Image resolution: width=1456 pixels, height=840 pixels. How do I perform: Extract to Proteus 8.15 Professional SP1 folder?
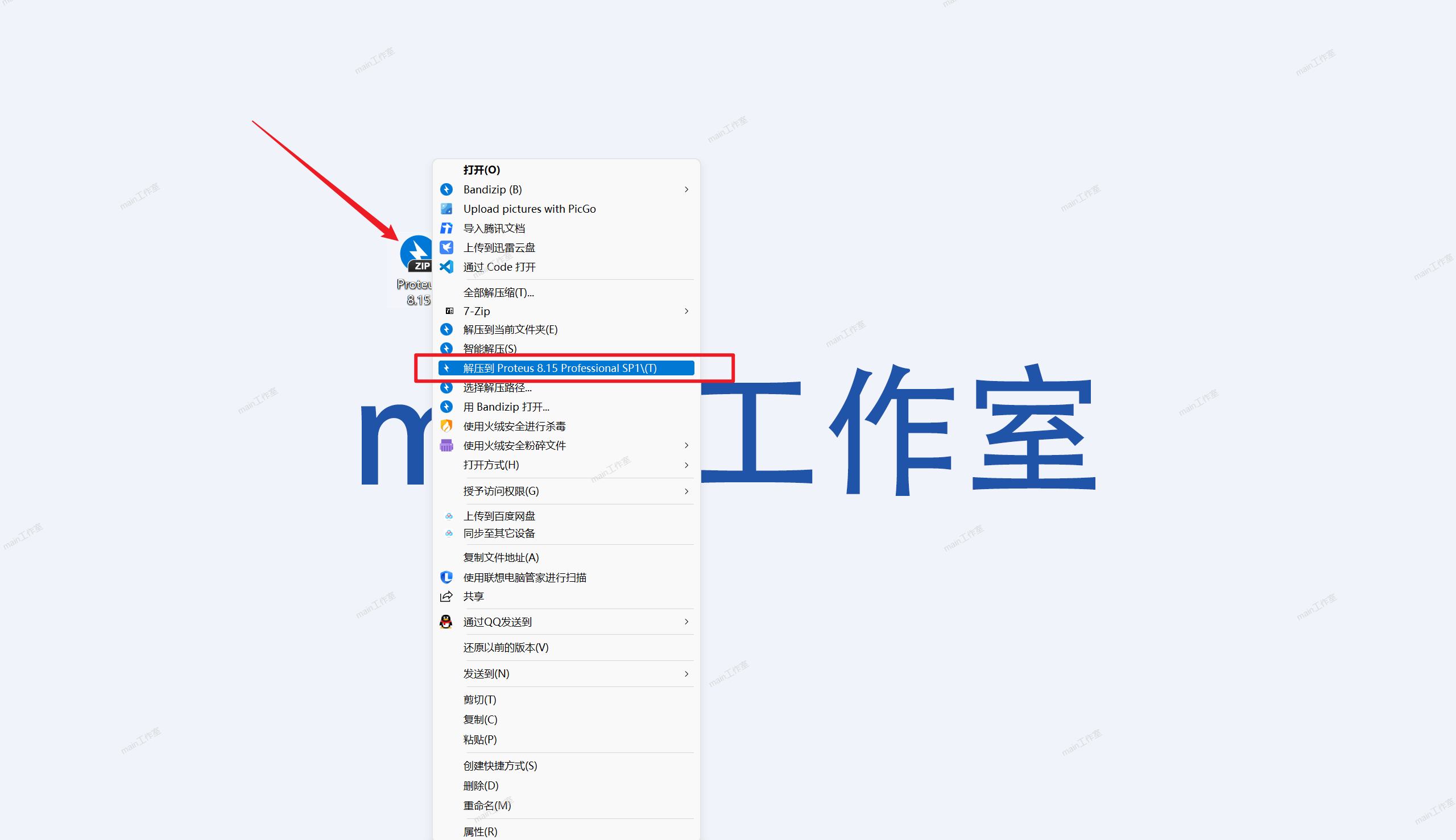pos(566,368)
